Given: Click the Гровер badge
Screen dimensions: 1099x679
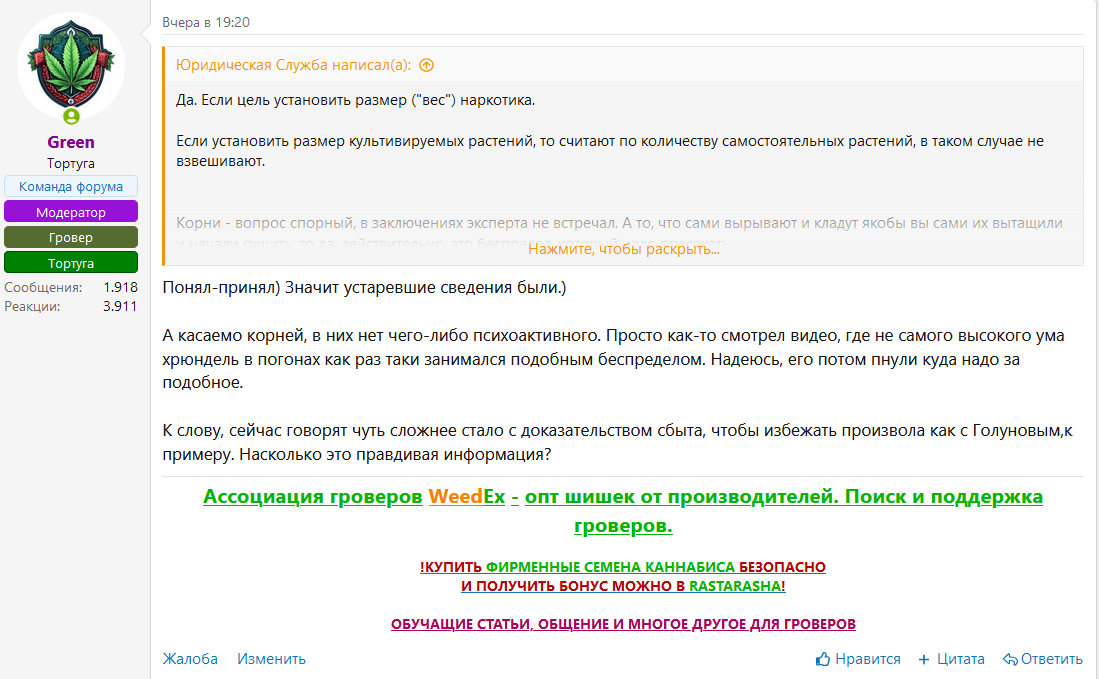Looking at the screenshot, I should pyautogui.click(x=70, y=237).
